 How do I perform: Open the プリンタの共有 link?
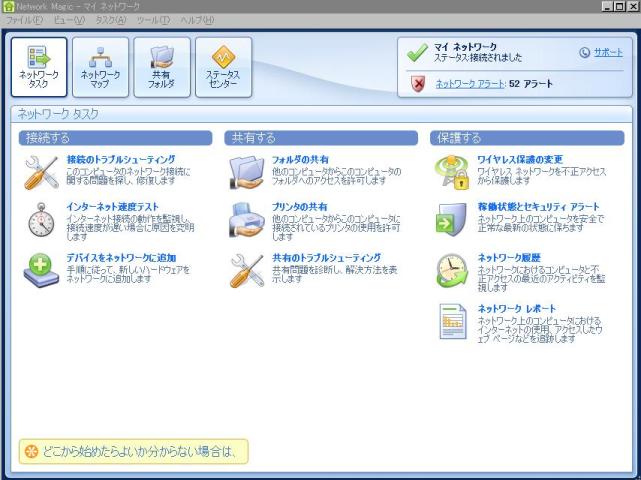[300, 207]
